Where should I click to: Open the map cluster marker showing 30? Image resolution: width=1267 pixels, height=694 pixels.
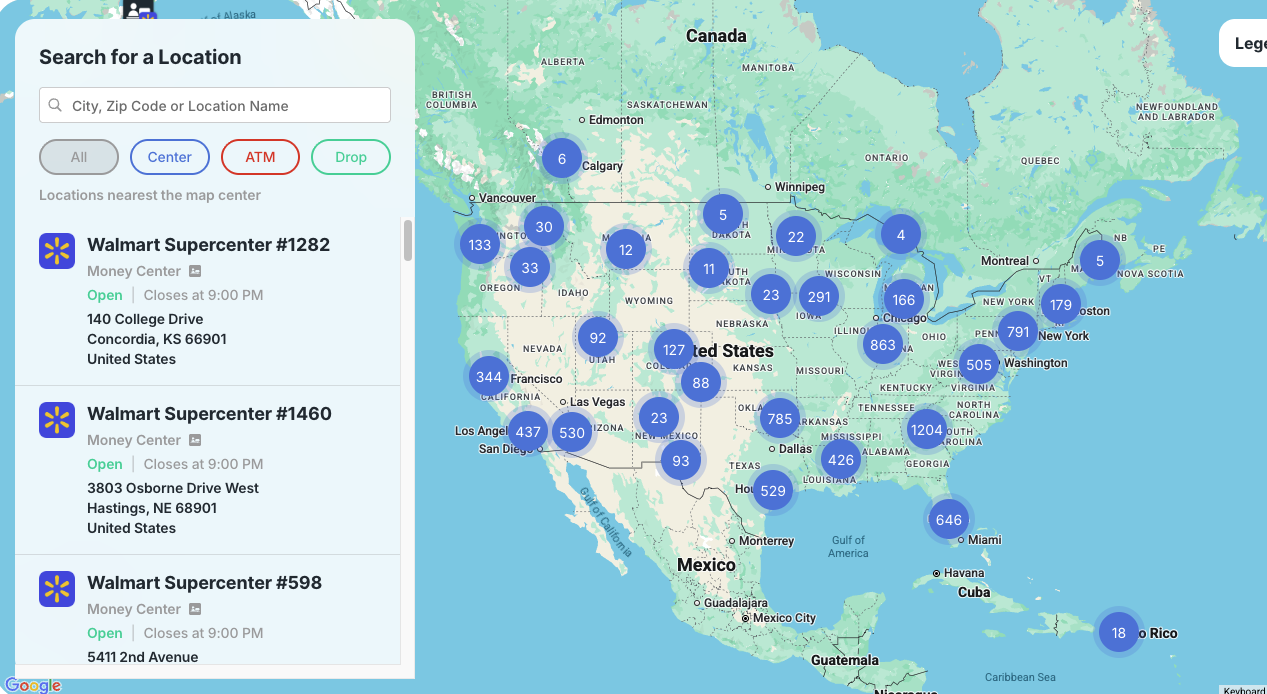pyautogui.click(x=544, y=226)
